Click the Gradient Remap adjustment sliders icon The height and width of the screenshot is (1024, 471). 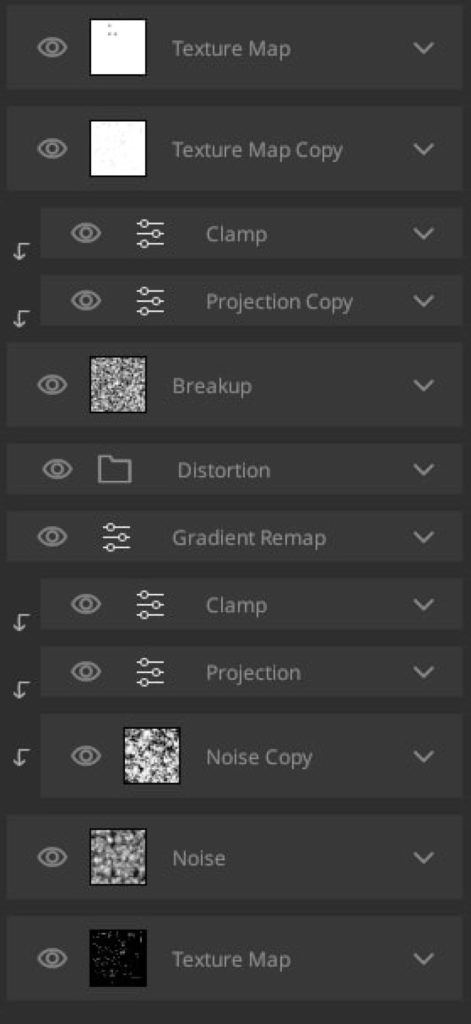117,537
